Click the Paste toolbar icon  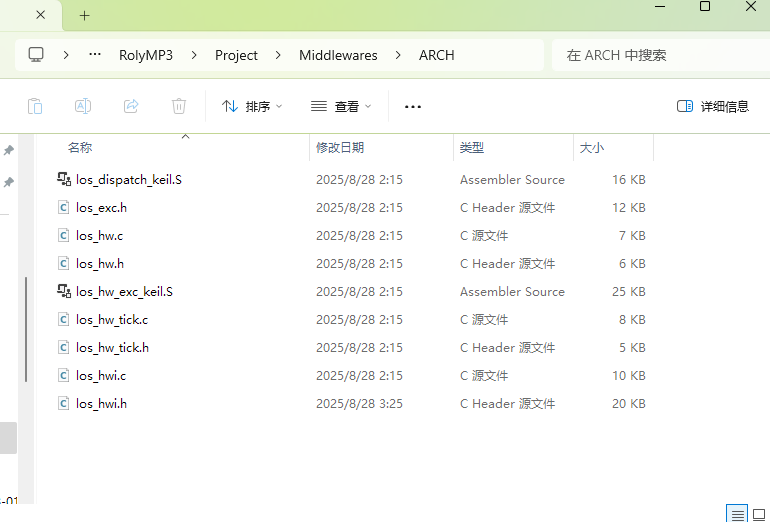coord(35,106)
